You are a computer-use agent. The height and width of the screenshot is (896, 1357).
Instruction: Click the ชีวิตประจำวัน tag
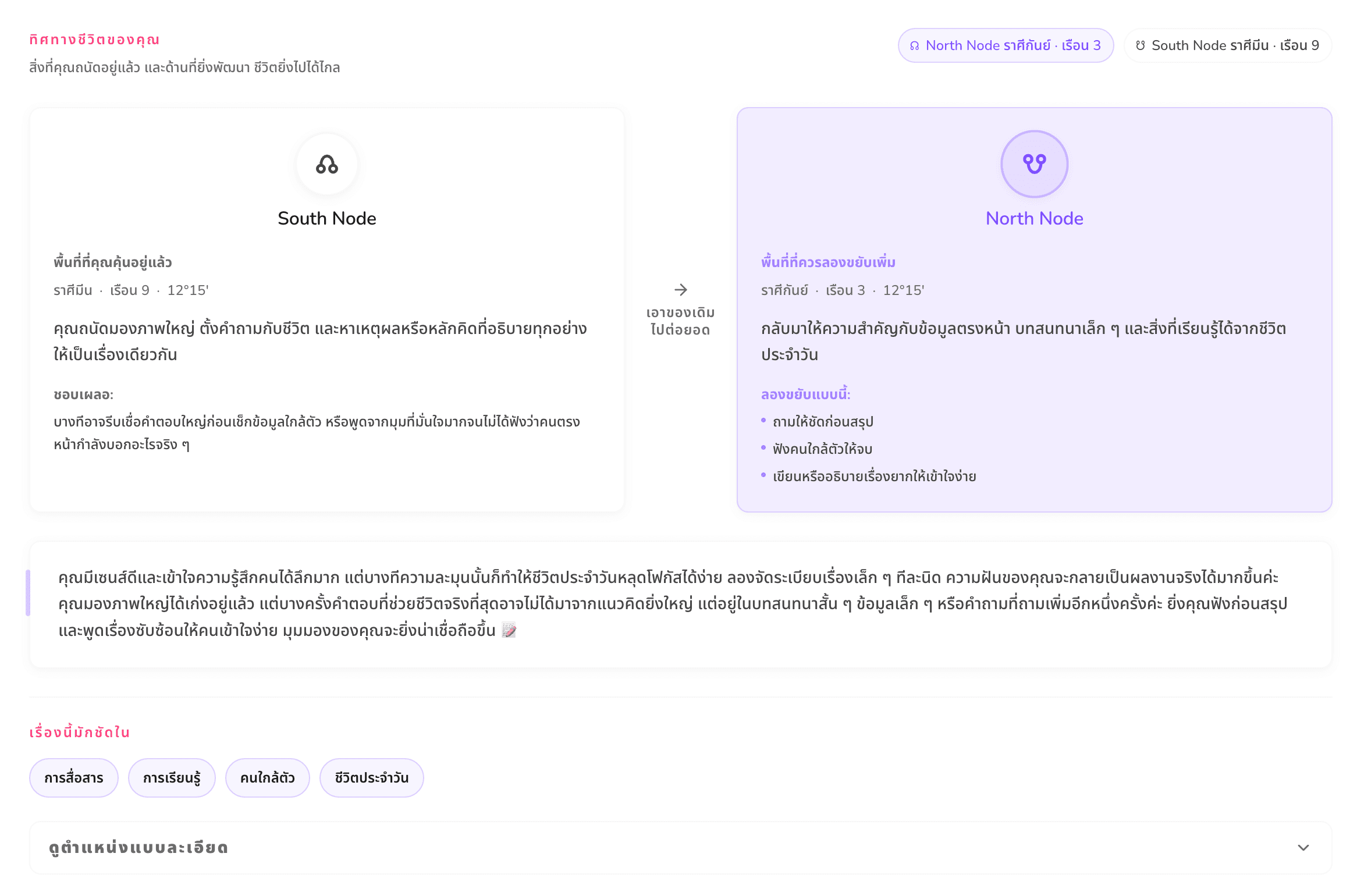[372, 778]
